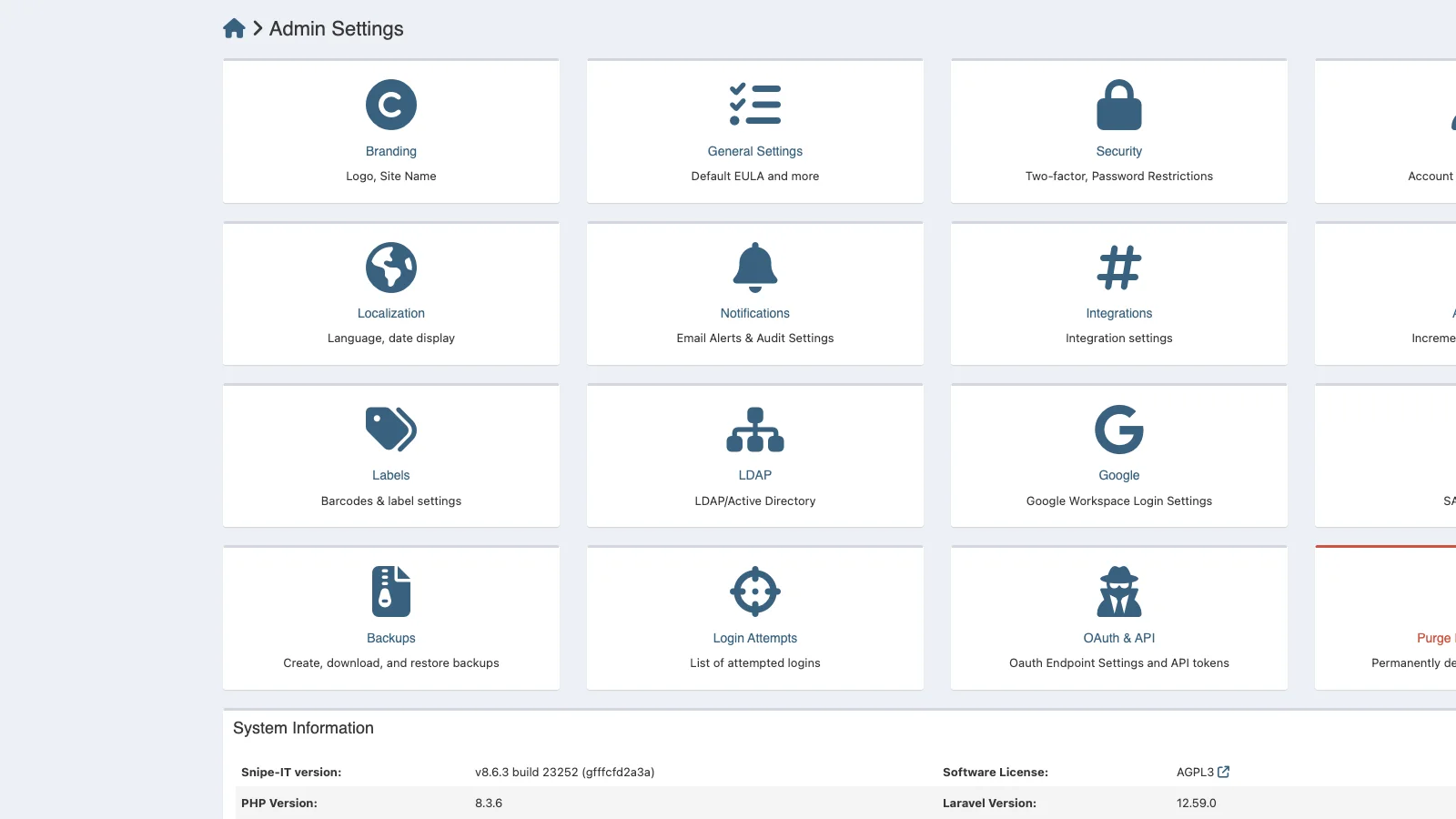Click the Notifications bell icon
Image resolution: width=1456 pixels, height=819 pixels.
[x=755, y=268]
